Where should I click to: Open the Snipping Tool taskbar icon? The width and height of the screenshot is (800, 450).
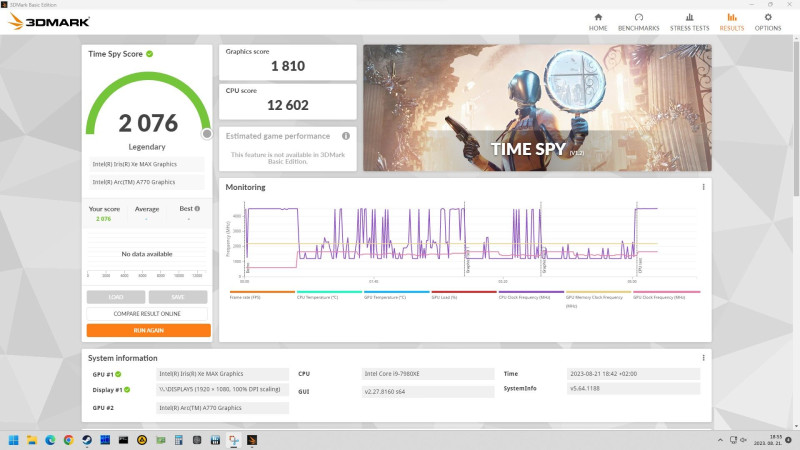coord(234,440)
